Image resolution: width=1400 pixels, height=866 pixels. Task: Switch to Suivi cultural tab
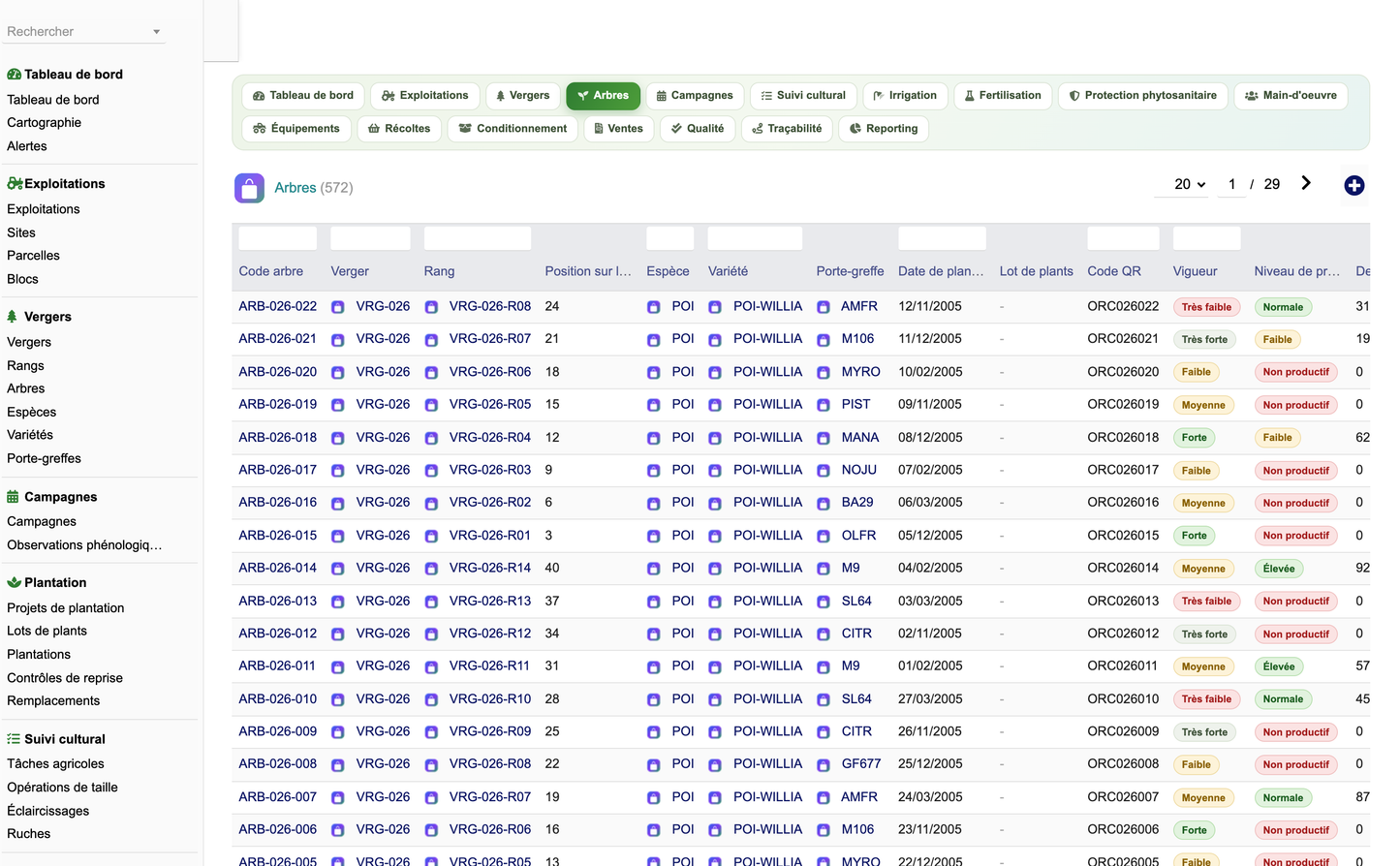pyautogui.click(x=803, y=96)
